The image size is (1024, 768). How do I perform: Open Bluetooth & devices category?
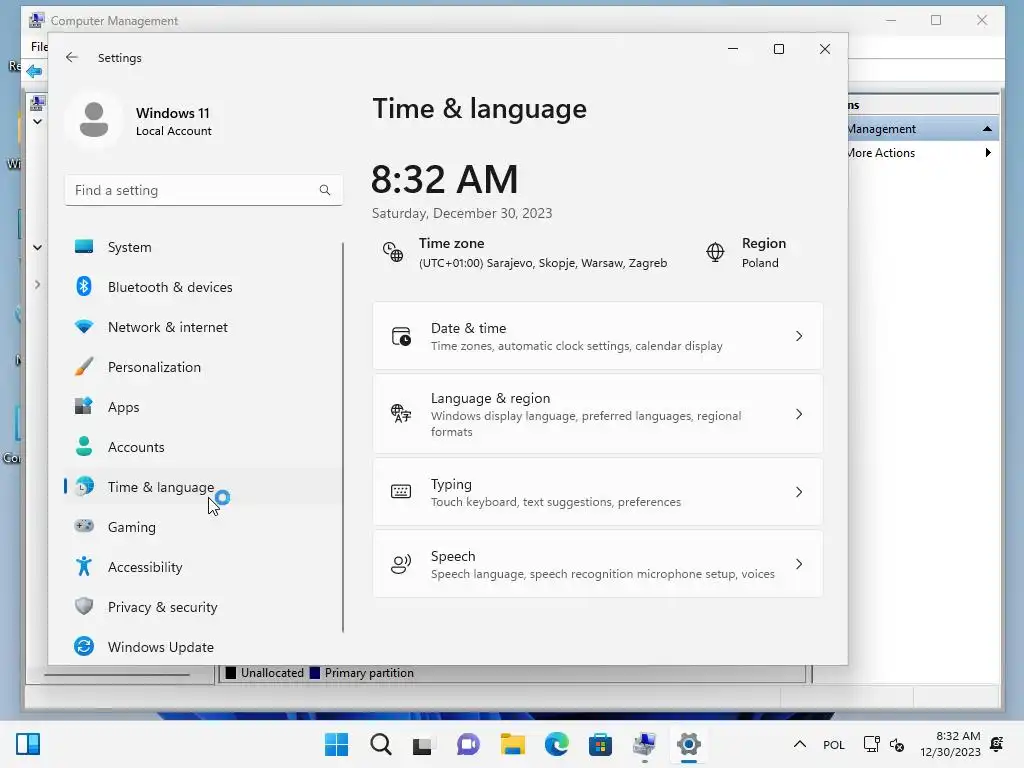pos(203,287)
